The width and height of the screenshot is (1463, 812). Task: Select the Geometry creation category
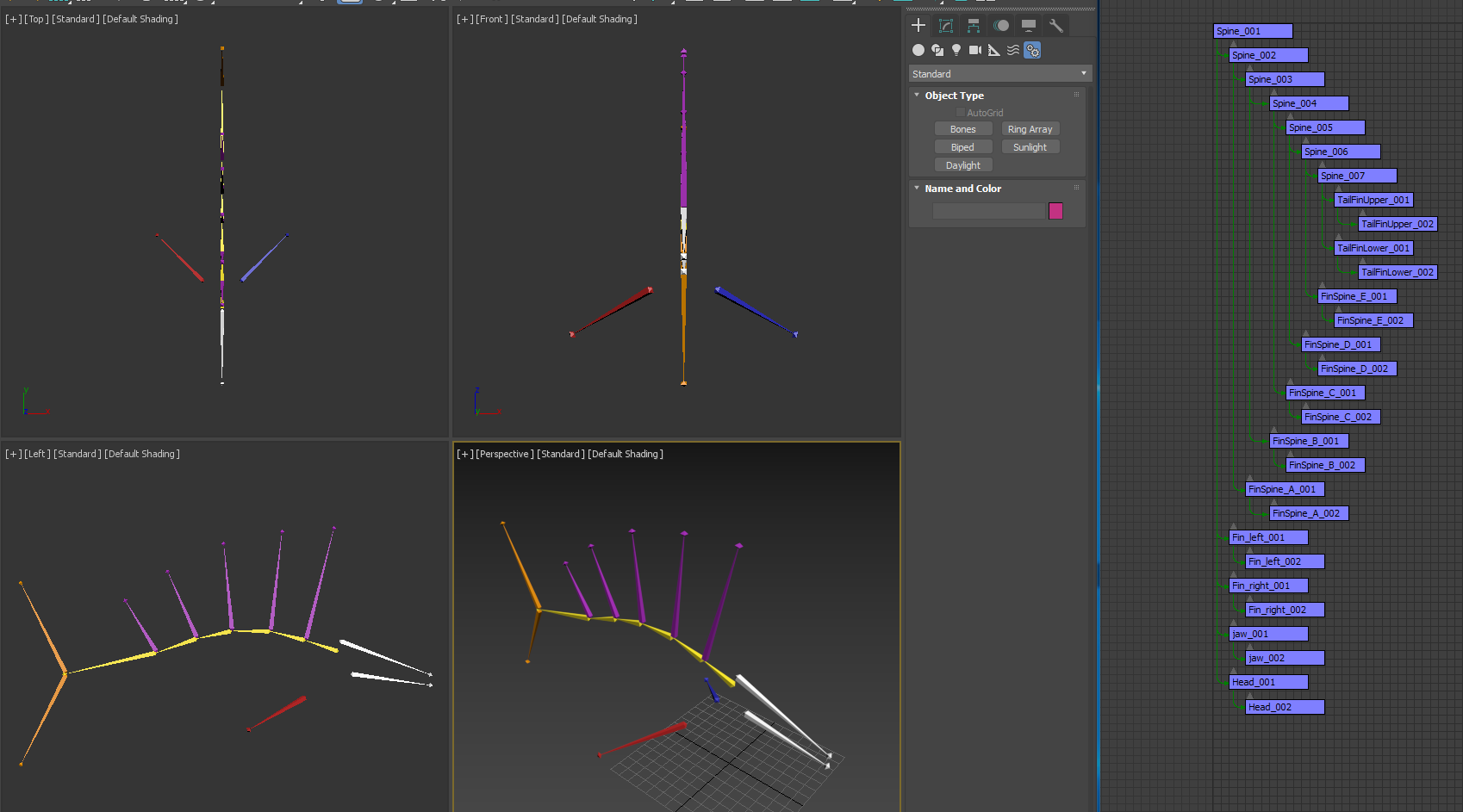[918, 50]
